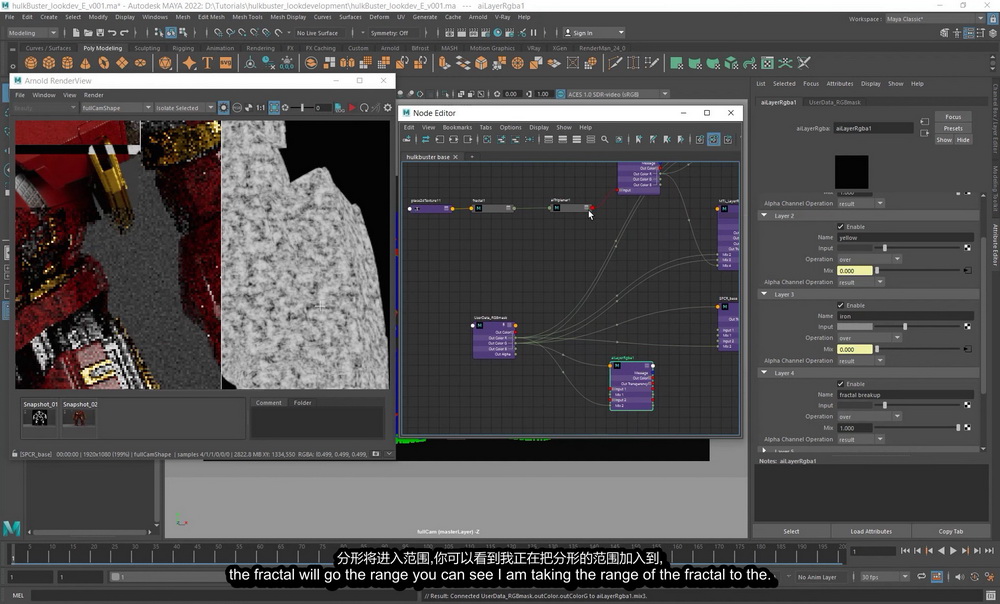Select hulkbuster base Node Editor tab
The height and width of the screenshot is (604, 1000).
pos(427,156)
